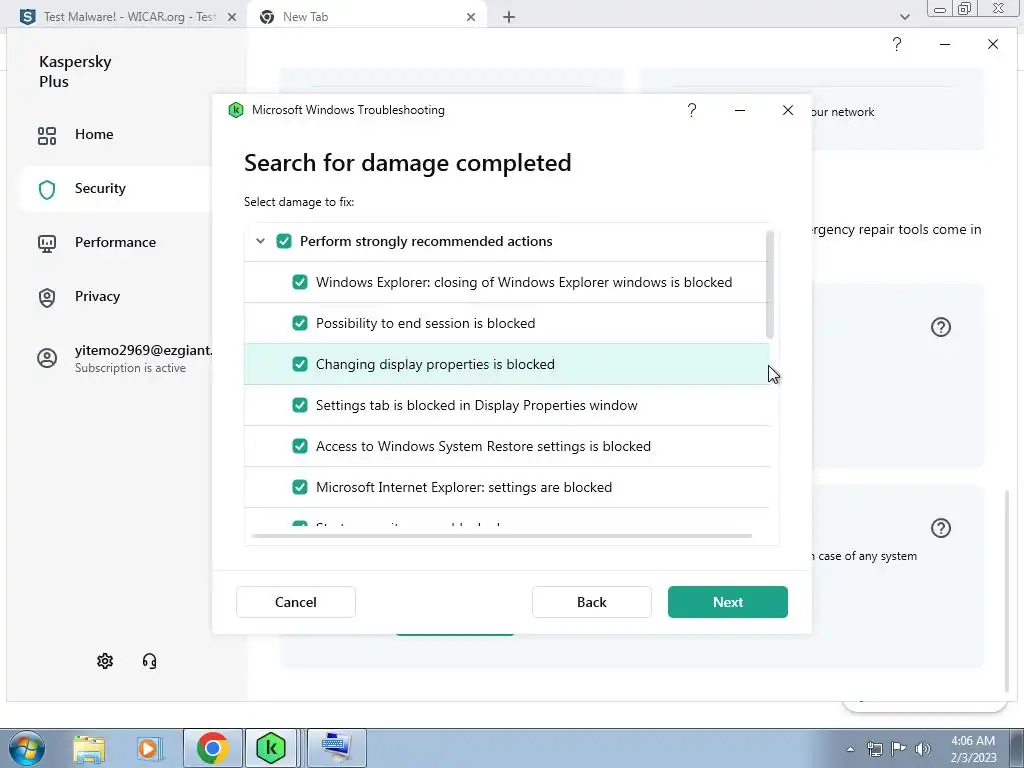
Task: Switch to the 'New Tab' browser tab
Action: [x=366, y=17]
